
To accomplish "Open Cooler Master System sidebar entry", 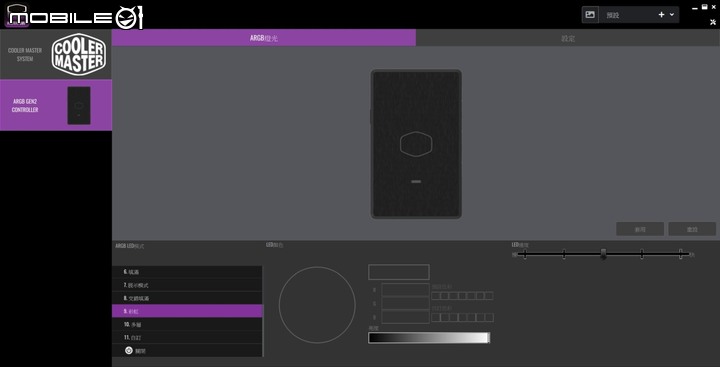I will coord(56,54).
